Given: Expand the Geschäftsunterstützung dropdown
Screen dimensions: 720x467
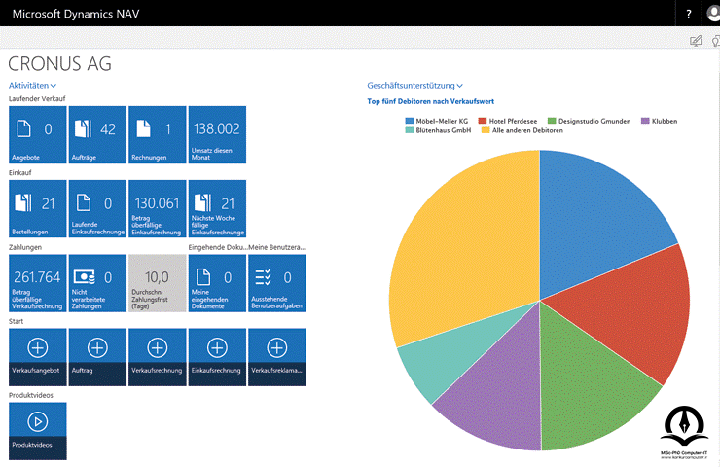Looking at the screenshot, I should point(415,85).
